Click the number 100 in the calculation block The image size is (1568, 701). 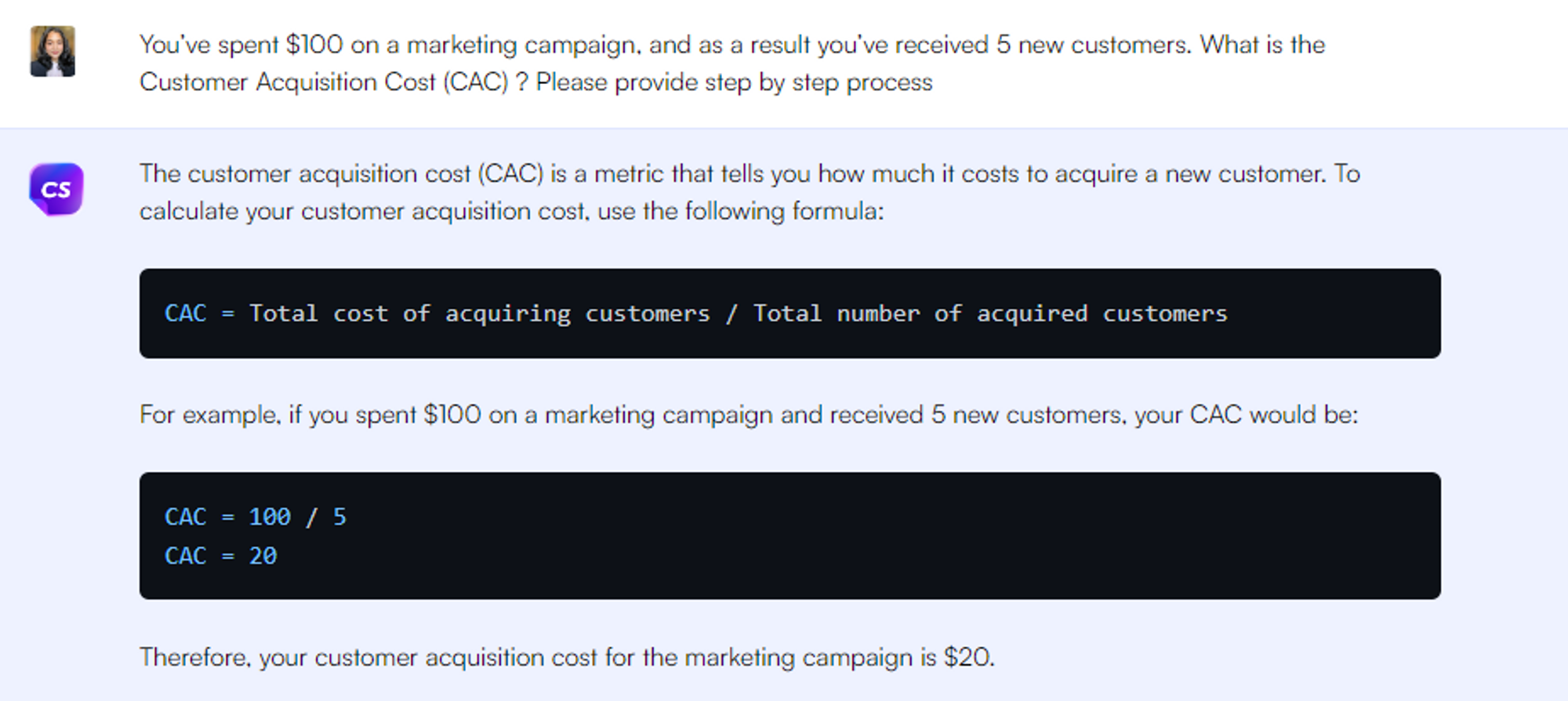(270, 517)
